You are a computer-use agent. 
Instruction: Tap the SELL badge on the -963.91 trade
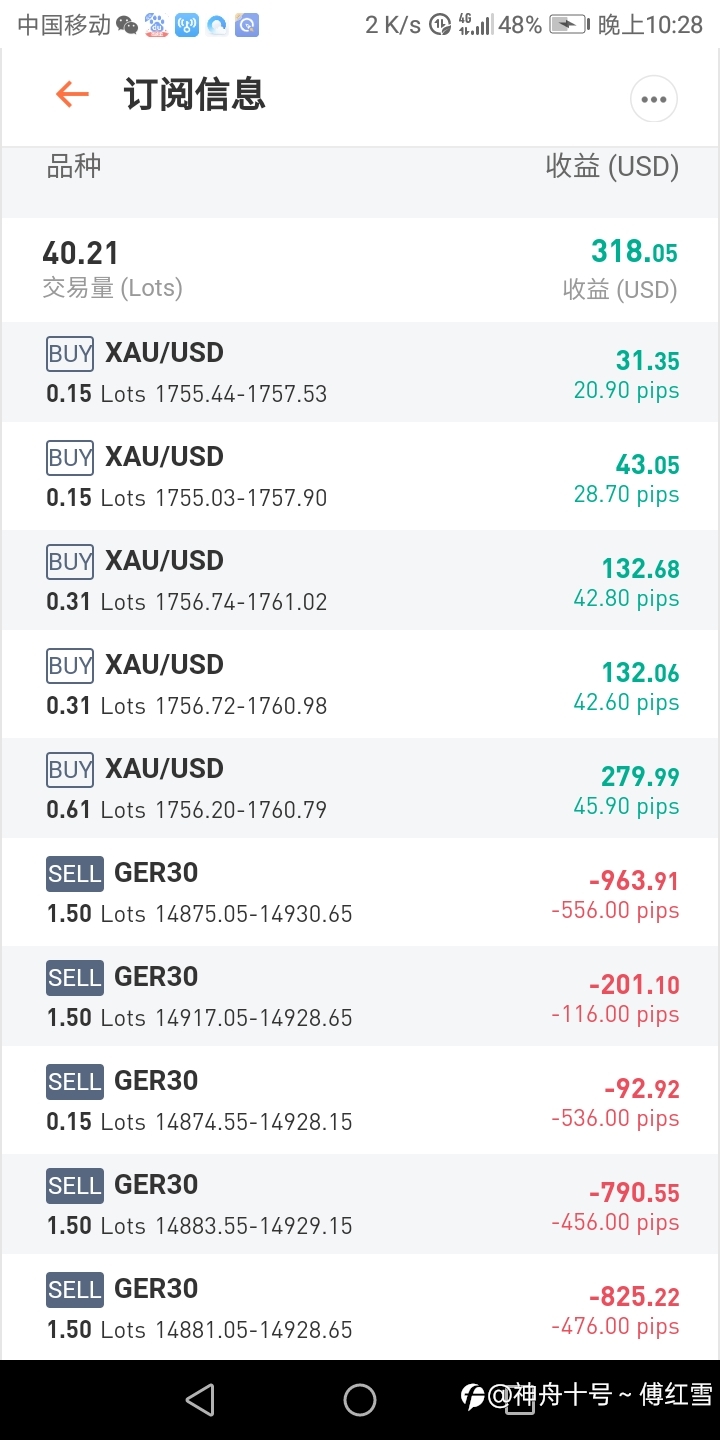[75, 873]
